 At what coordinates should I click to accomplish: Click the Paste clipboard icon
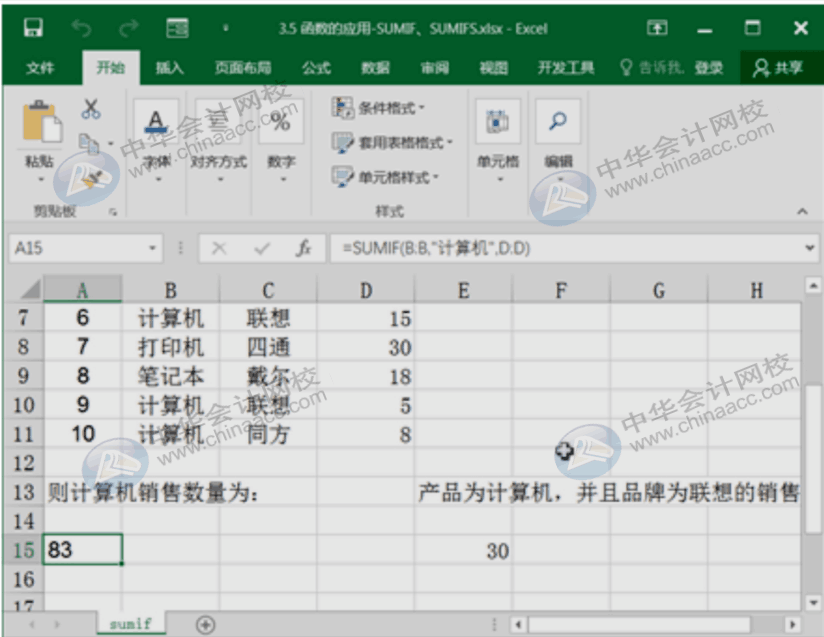(x=41, y=122)
